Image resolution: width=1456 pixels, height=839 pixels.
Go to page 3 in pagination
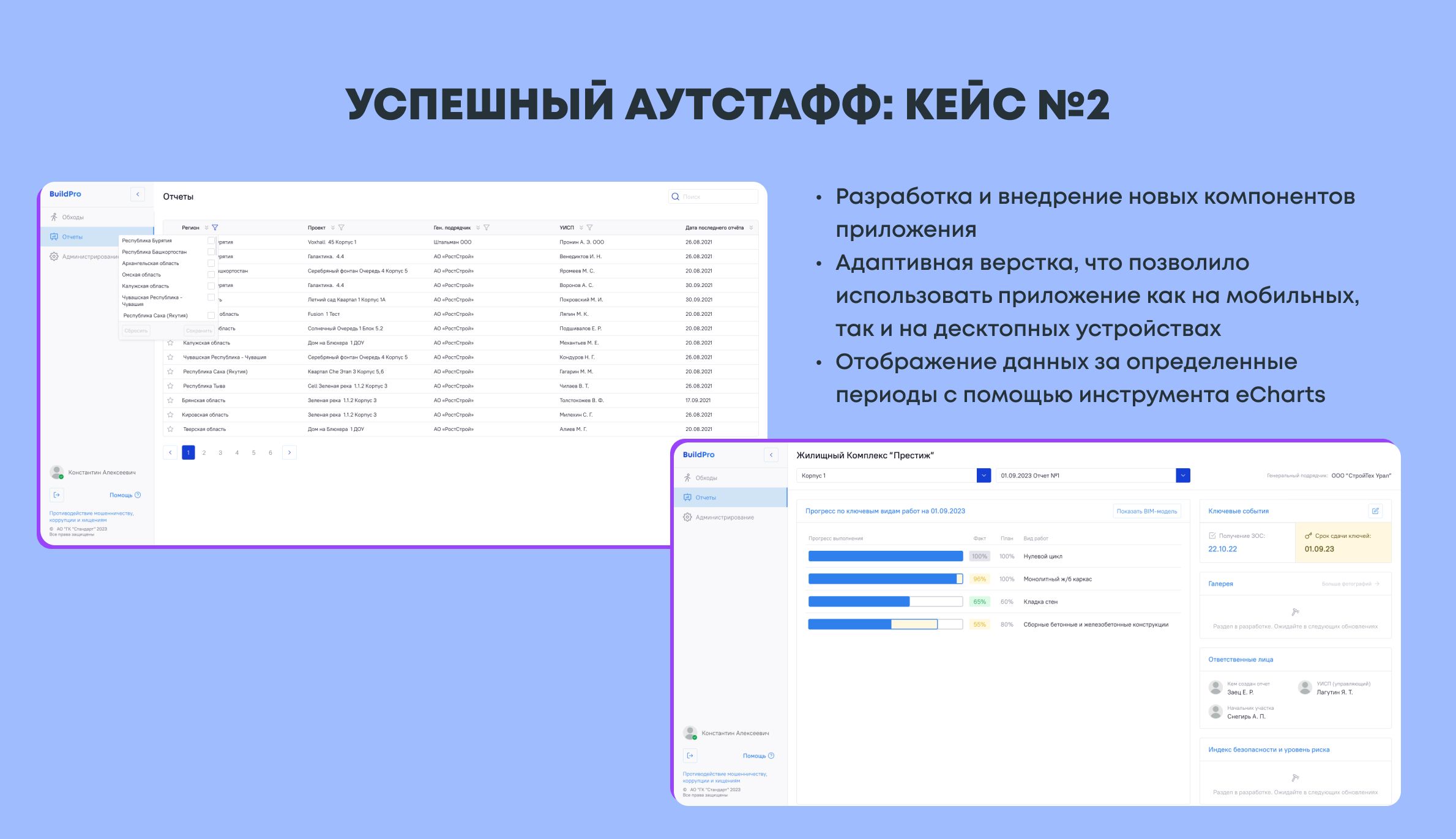point(220,453)
